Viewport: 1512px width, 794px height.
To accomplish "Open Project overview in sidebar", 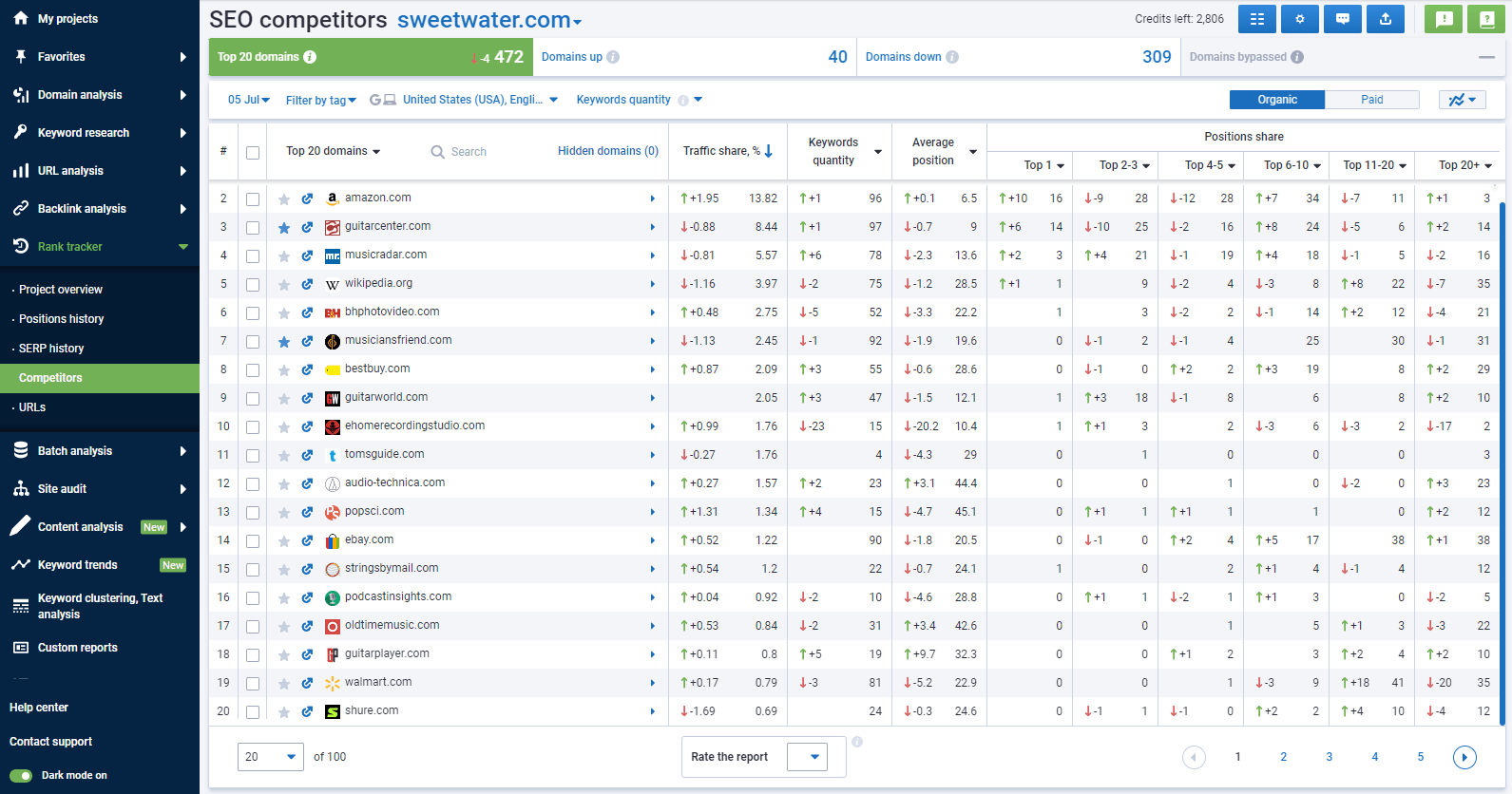I will [61, 290].
